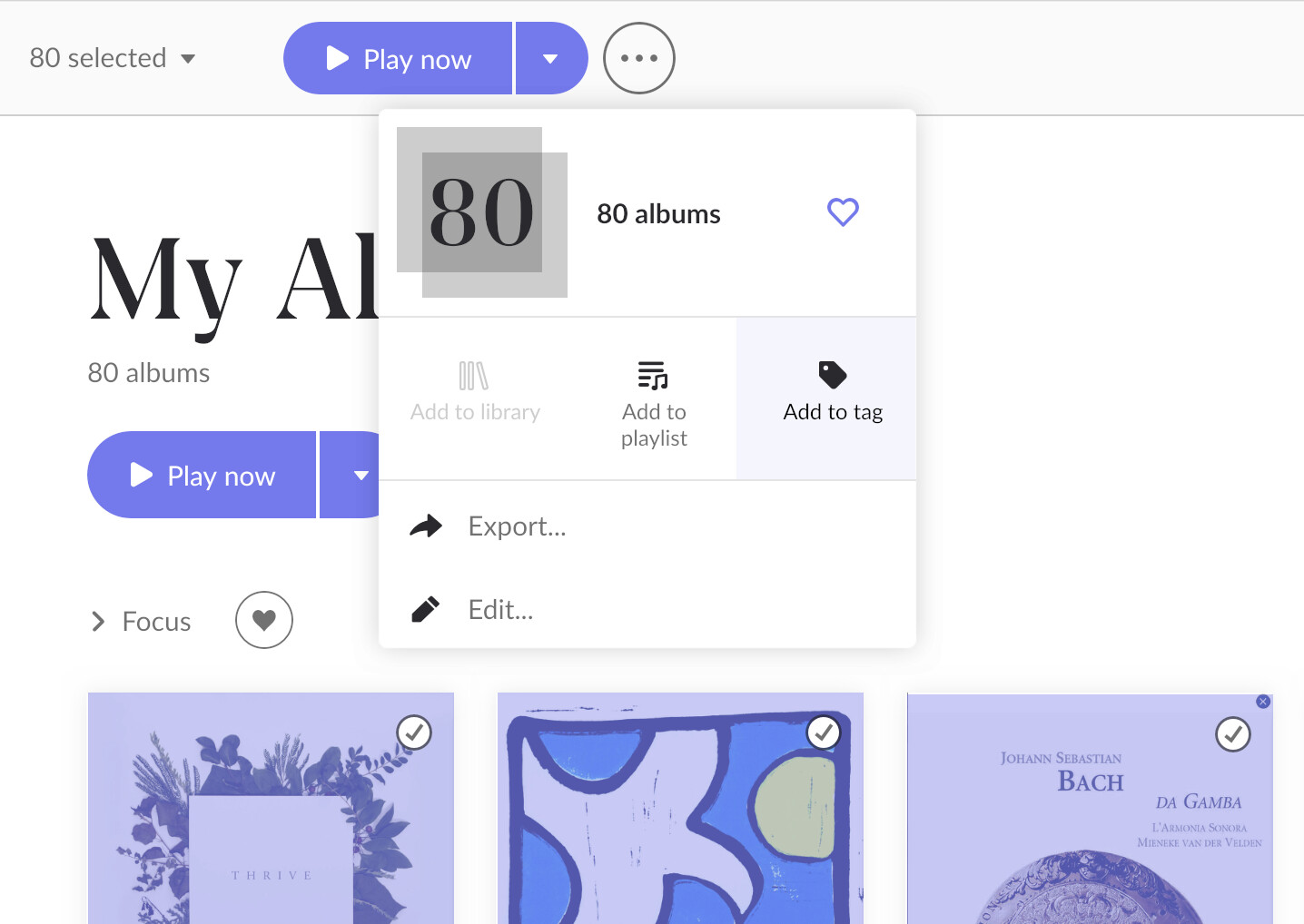Expand the Focus section chevron
The image size is (1304, 924).
[x=98, y=621]
